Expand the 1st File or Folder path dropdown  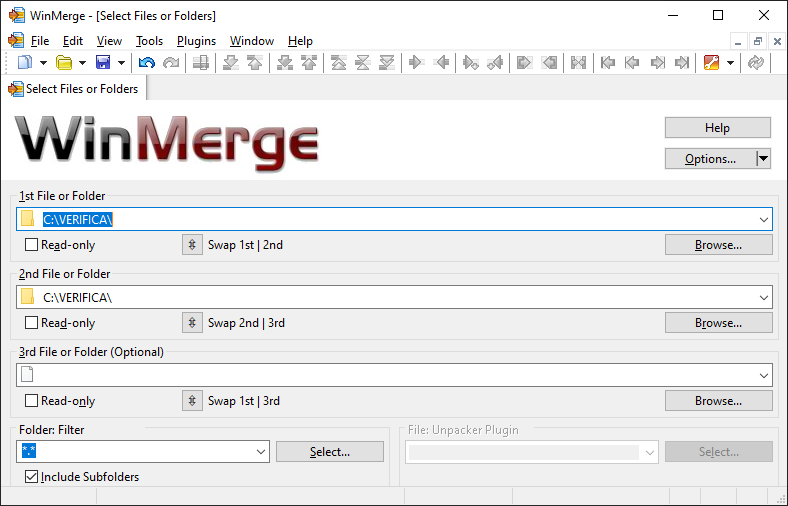(763, 220)
